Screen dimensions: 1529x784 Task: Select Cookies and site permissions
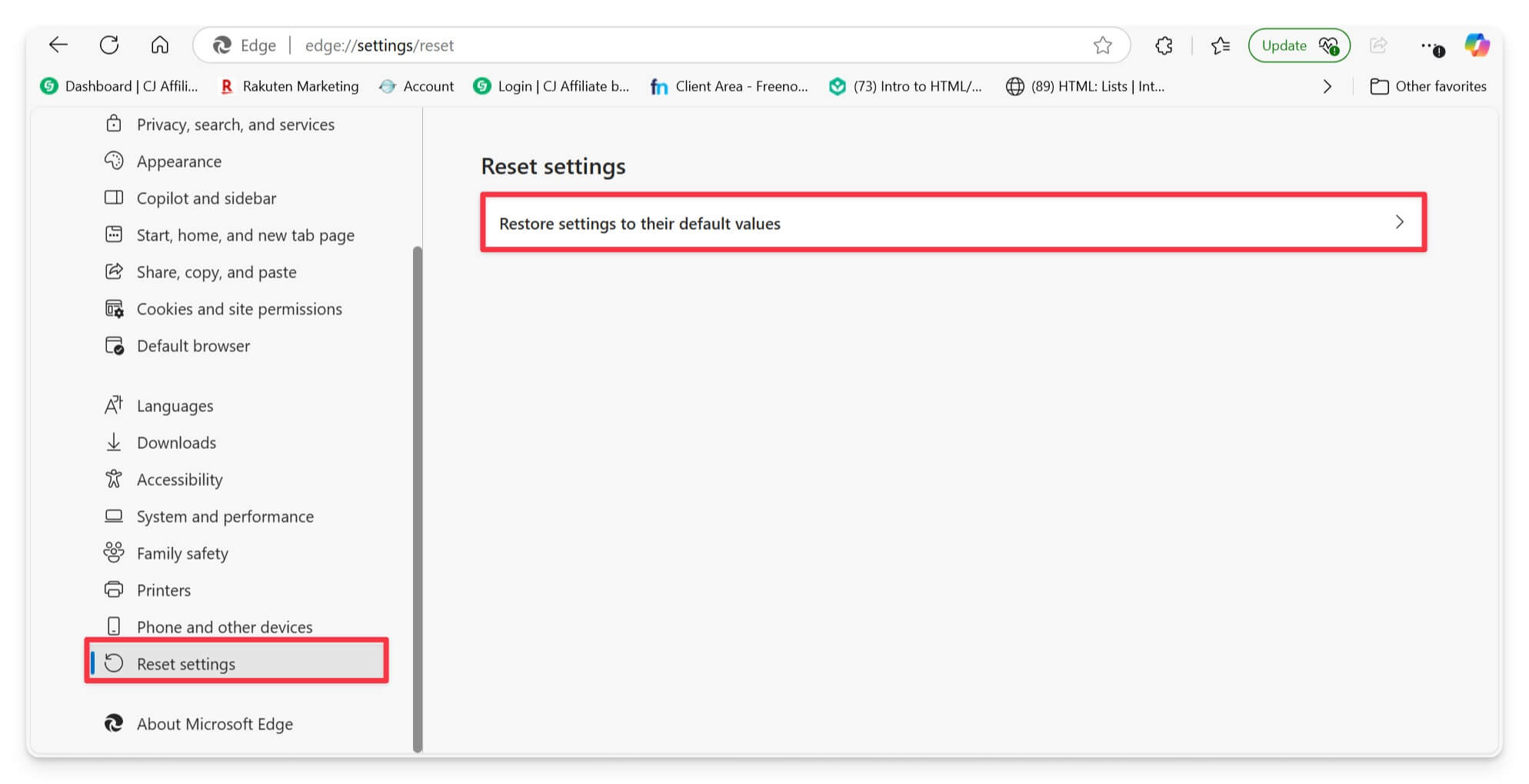coord(239,308)
